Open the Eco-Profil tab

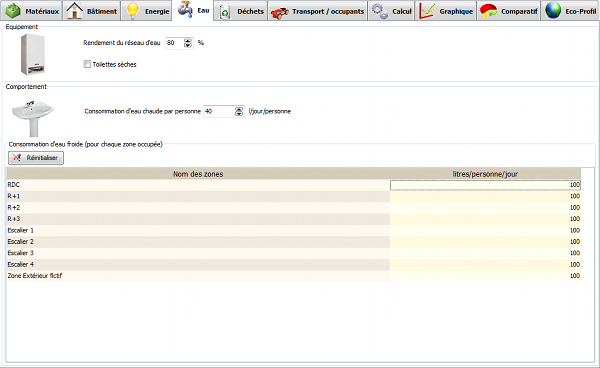point(570,11)
